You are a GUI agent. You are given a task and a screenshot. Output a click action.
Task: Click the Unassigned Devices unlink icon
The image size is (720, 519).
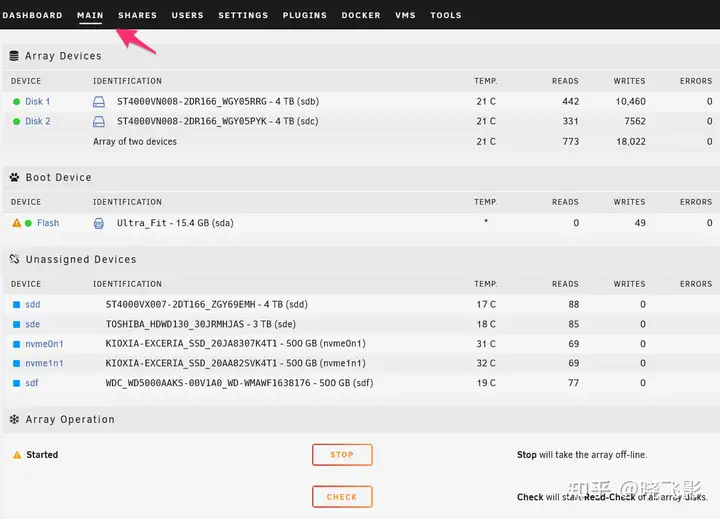pyautogui.click(x=14, y=259)
